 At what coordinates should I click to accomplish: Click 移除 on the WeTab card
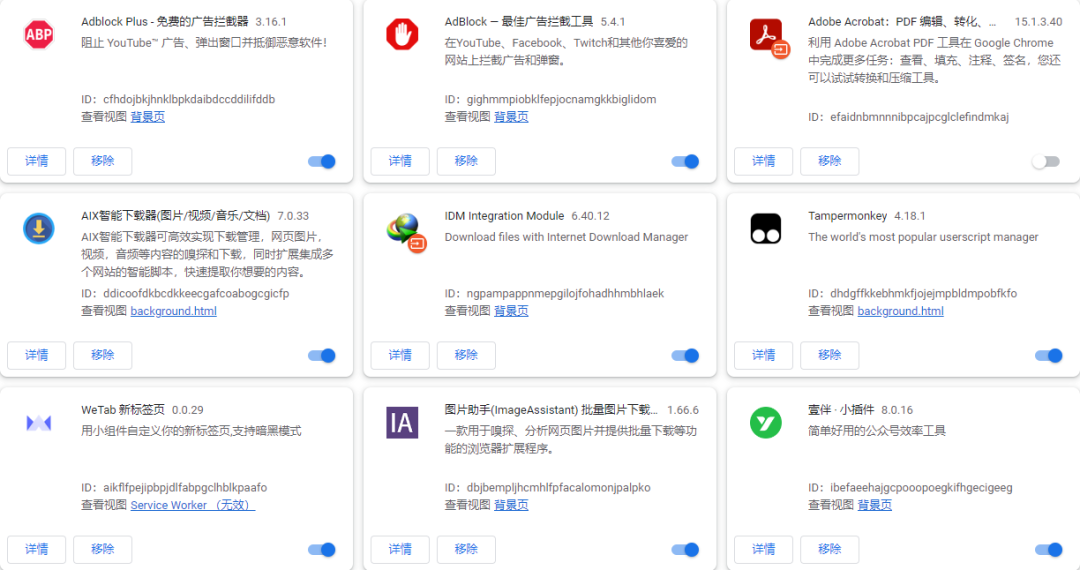point(103,549)
